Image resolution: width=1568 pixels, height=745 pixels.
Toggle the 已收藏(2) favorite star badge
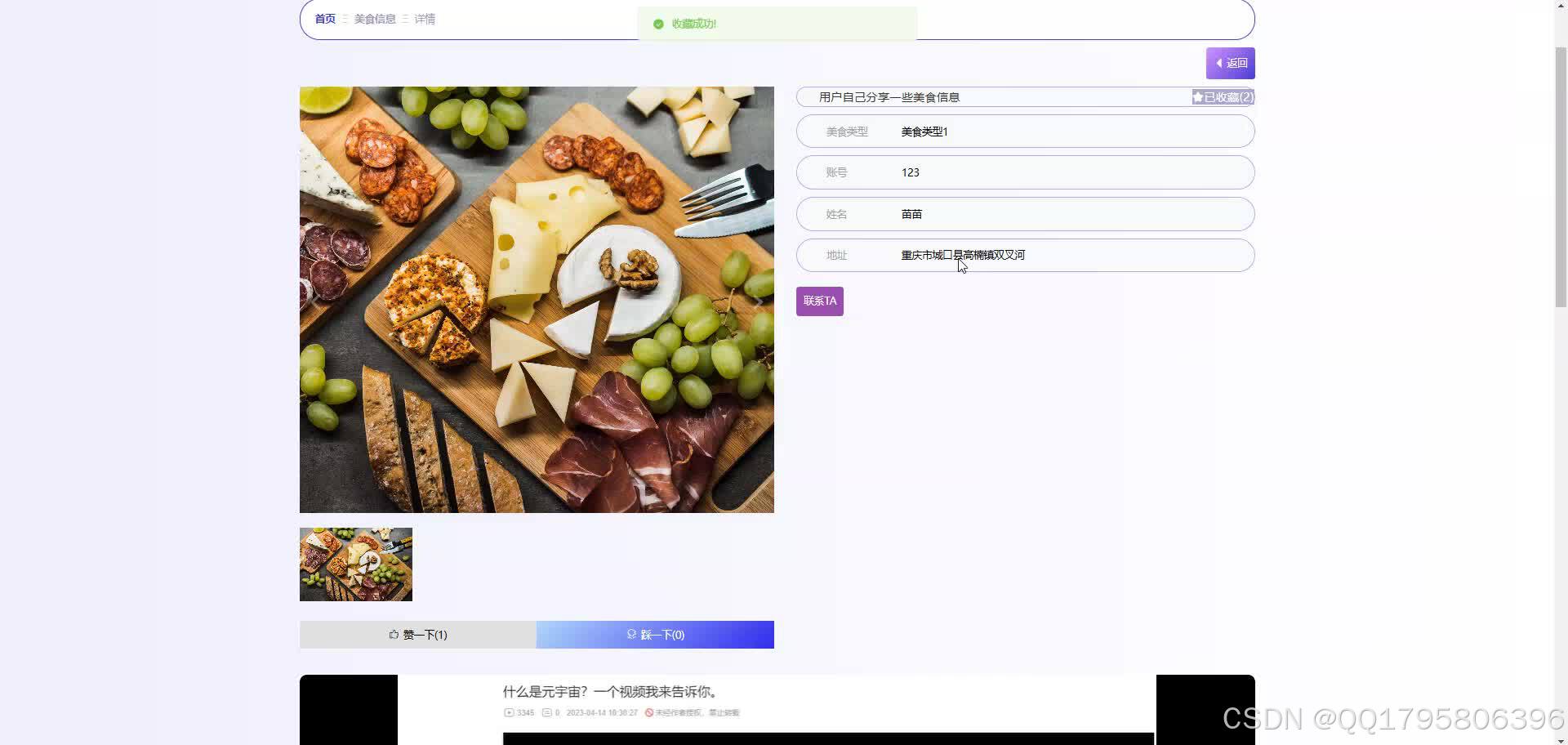1222,97
